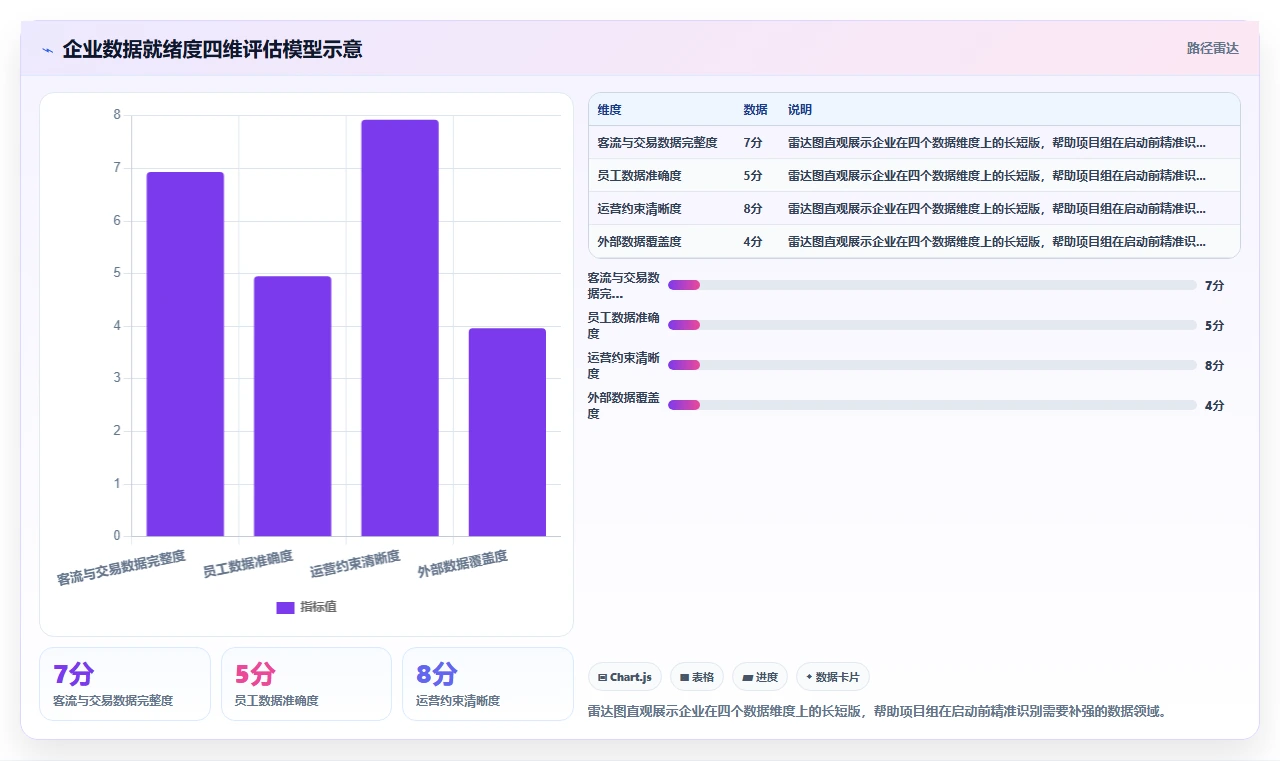This screenshot has width=1280, height=761.
Task: Select the 运营约束清晰度 table row
Action: (x=914, y=209)
